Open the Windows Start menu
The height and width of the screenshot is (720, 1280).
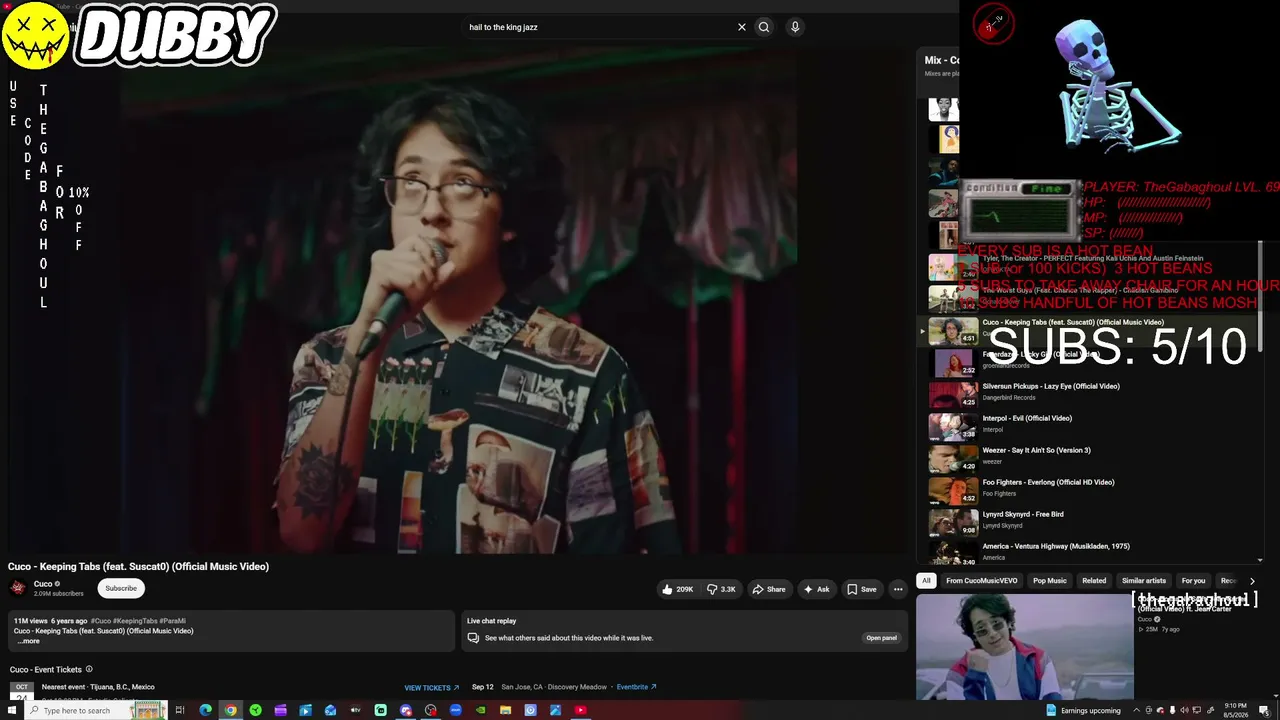pos(12,710)
